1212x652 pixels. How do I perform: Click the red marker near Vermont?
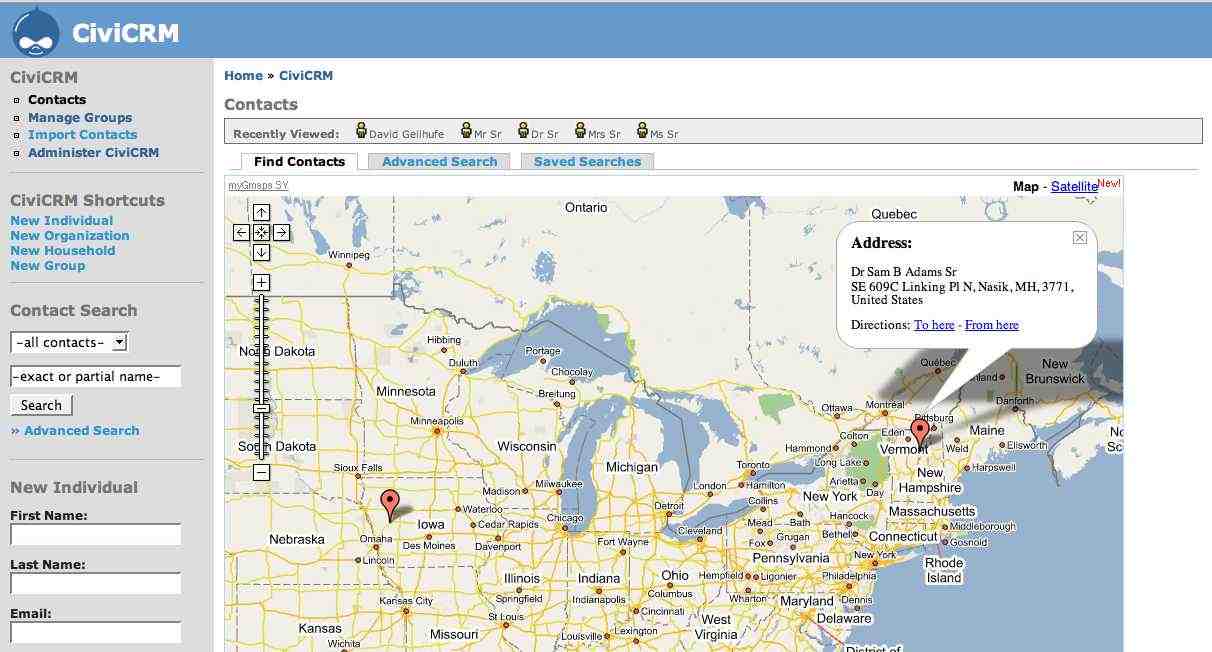(920, 434)
